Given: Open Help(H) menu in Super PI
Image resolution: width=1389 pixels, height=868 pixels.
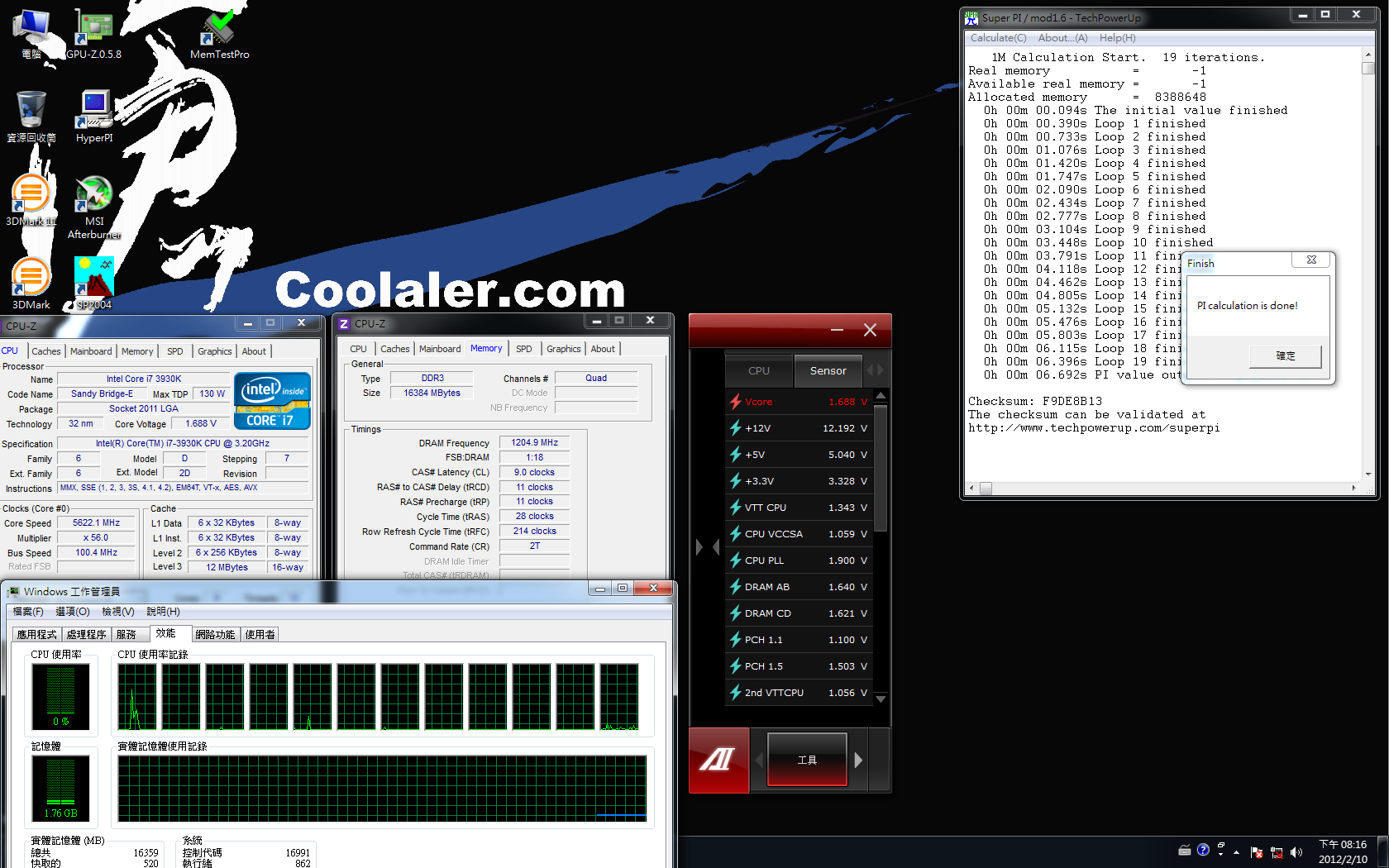Looking at the screenshot, I should 1117,38.
